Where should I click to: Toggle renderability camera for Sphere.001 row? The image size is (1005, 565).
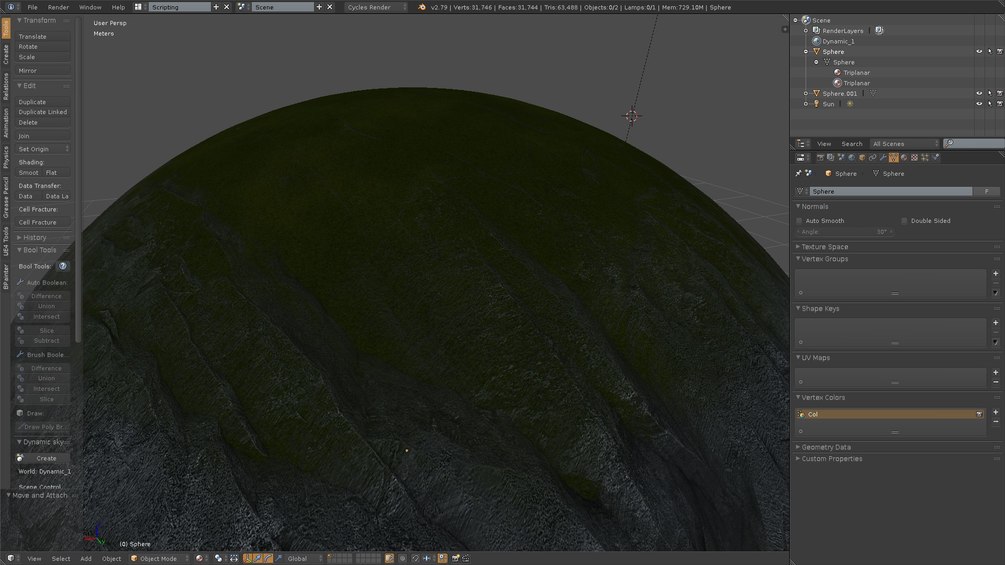(x=999, y=94)
